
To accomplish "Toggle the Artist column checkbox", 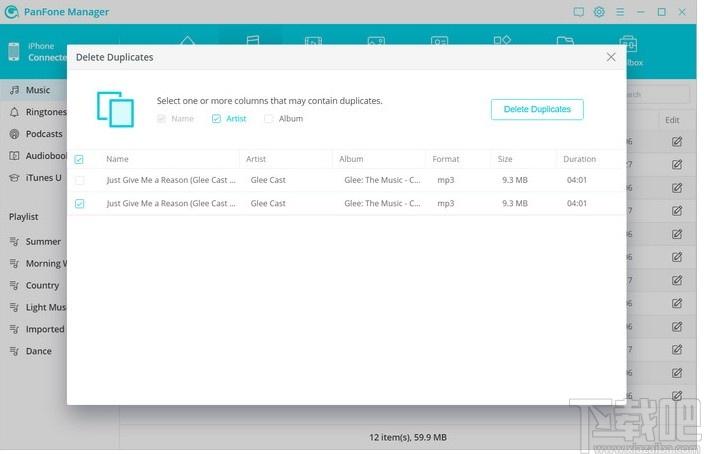I will (x=216, y=119).
